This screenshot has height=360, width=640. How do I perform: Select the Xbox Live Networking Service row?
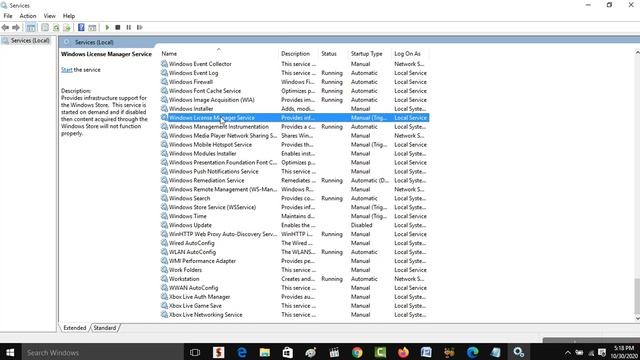[x=294, y=315]
